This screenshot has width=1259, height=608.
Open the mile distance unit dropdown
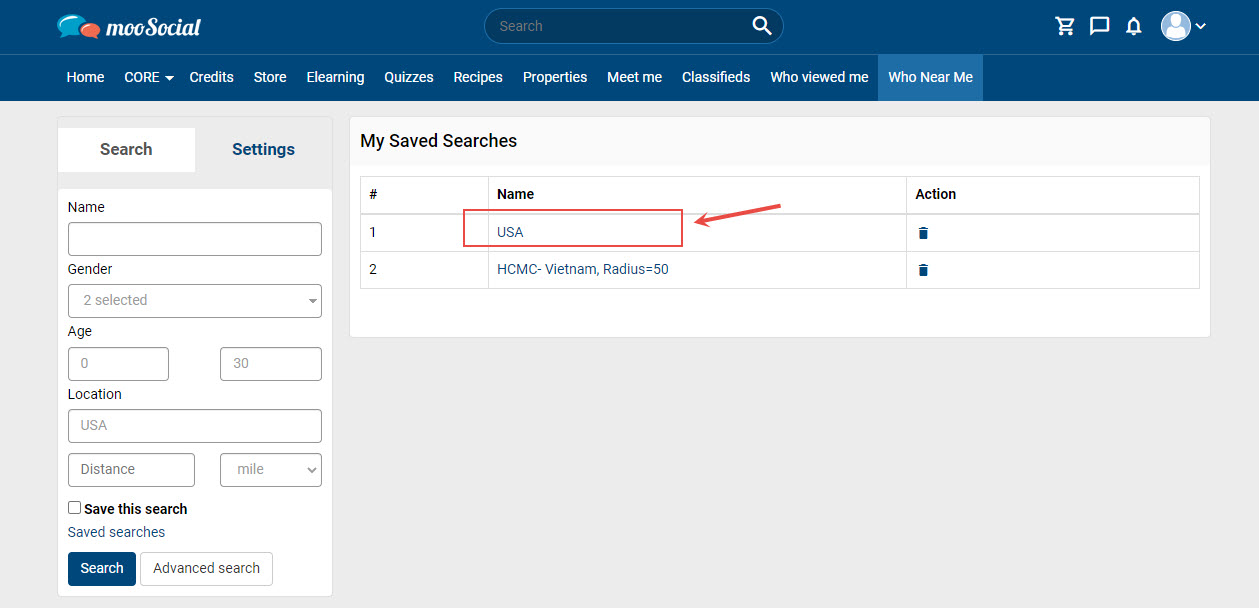tap(271, 469)
